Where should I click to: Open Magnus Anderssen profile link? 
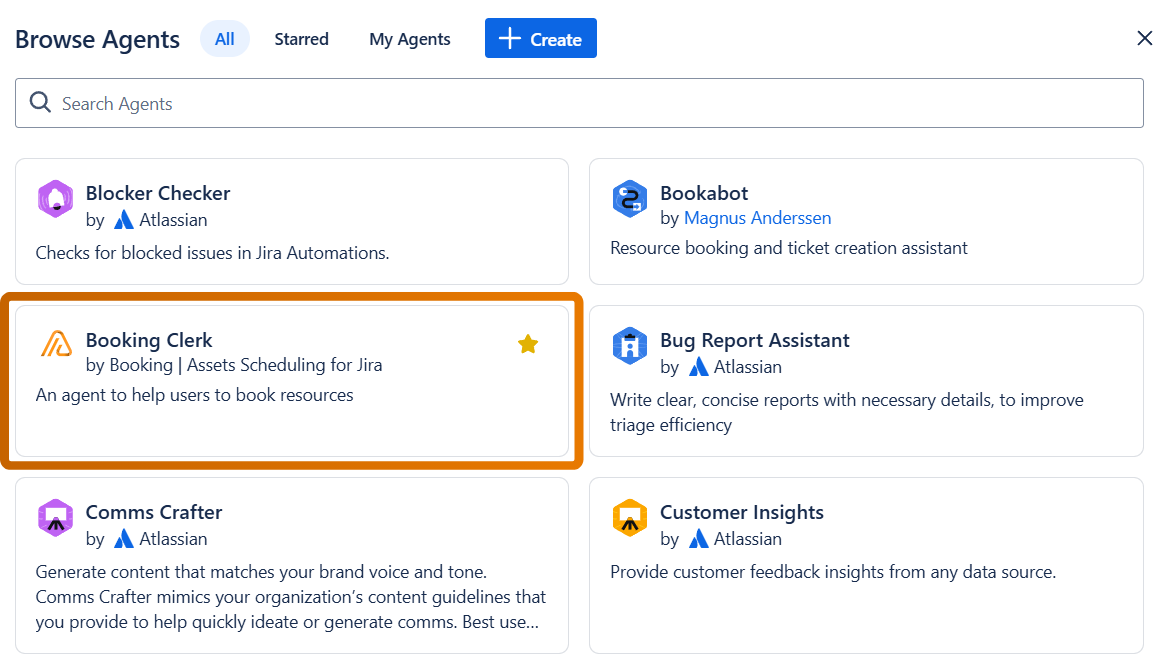click(x=757, y=218)
